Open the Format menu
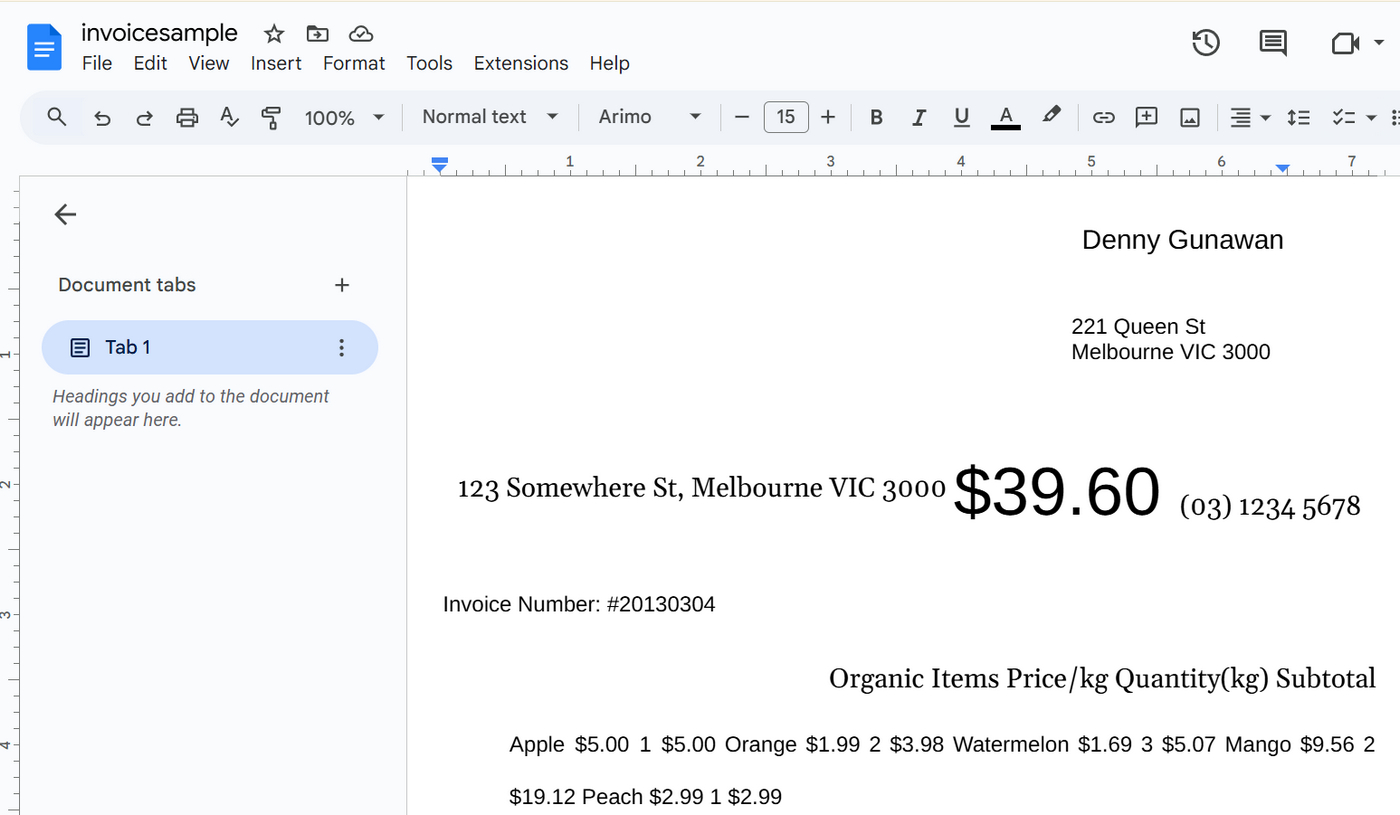 click(x=354, y=63)
